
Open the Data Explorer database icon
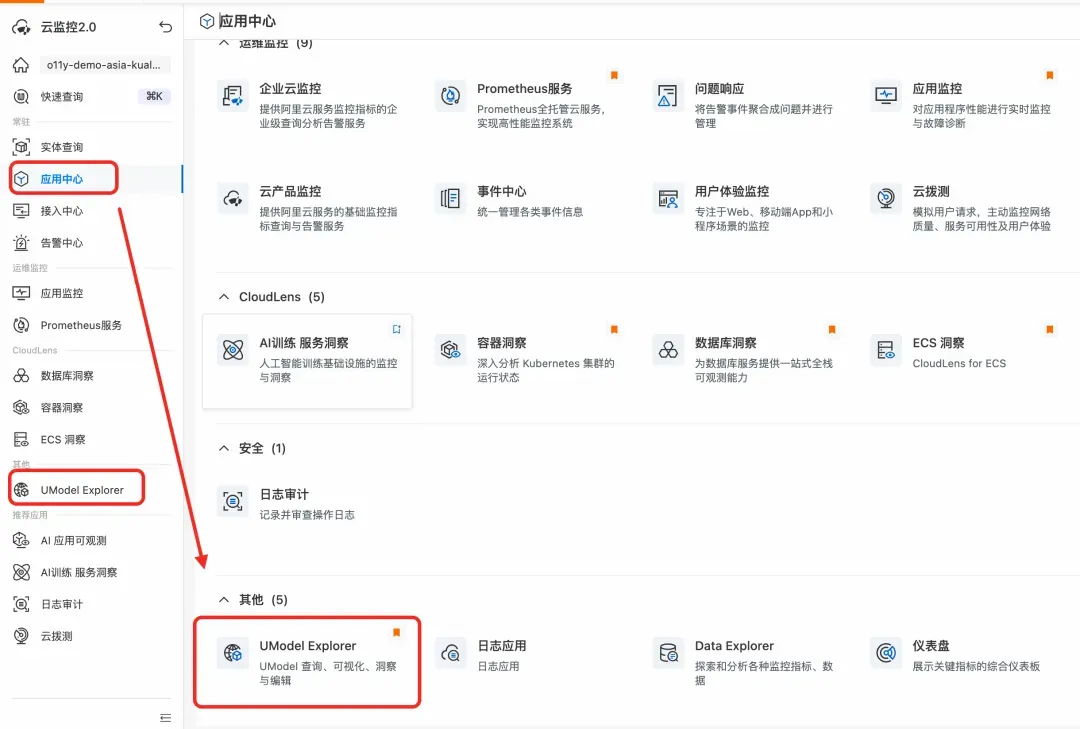pyautogui.click(x=668, y=653)
